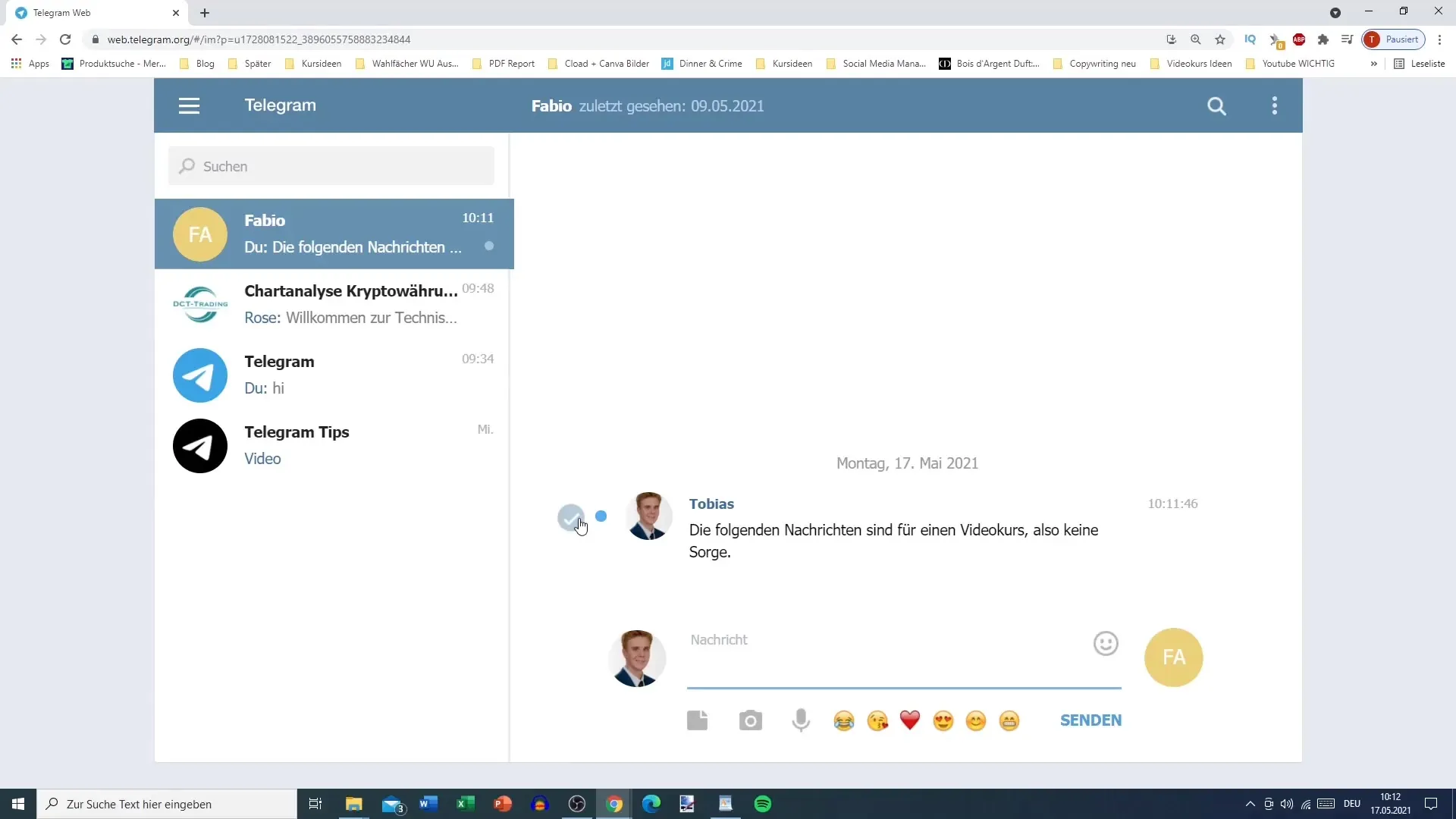Open the Windows notification center
Image resolution: width=1456 pixels, height=819 pixels.
pos(1431,804)
